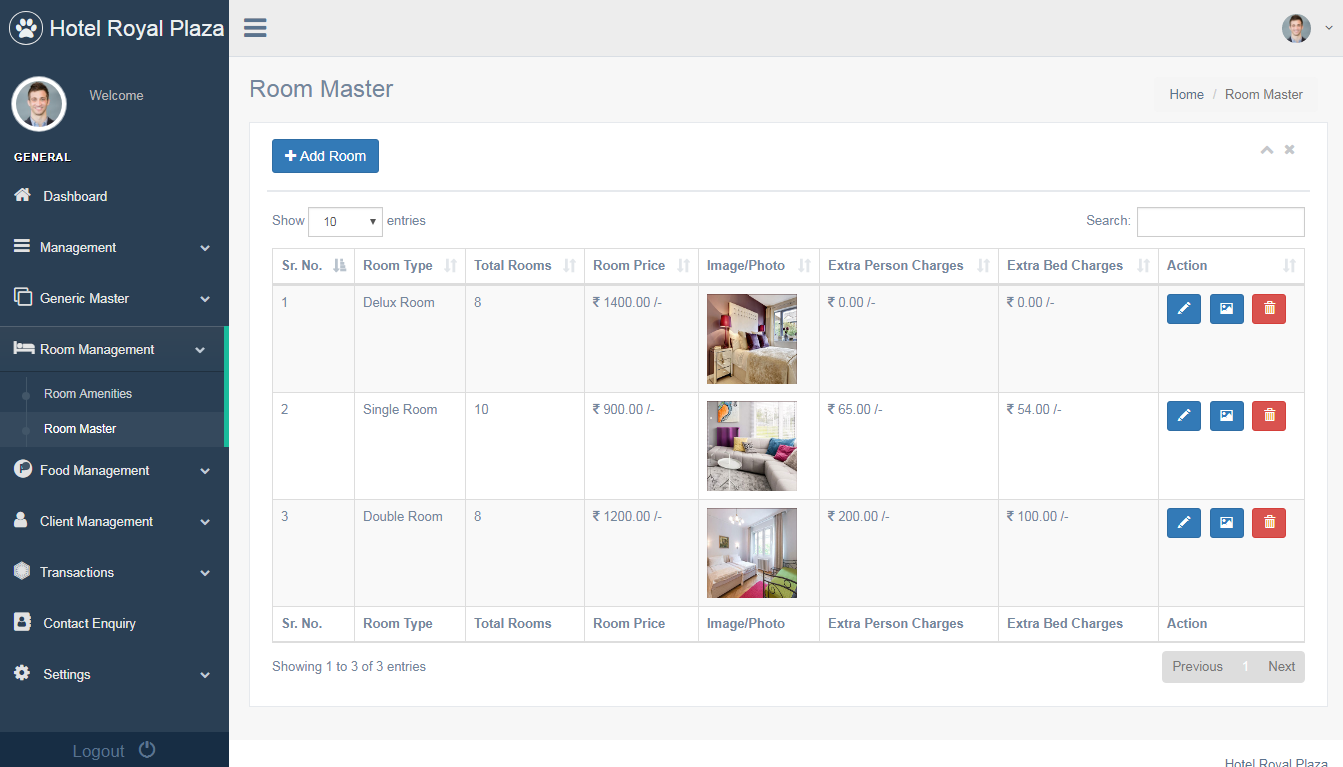Viewport: 1343px width, 767px height.
Task: Click the Delux Room photo thumbnail
Action: pyautogui.click(x=752, y=339)
